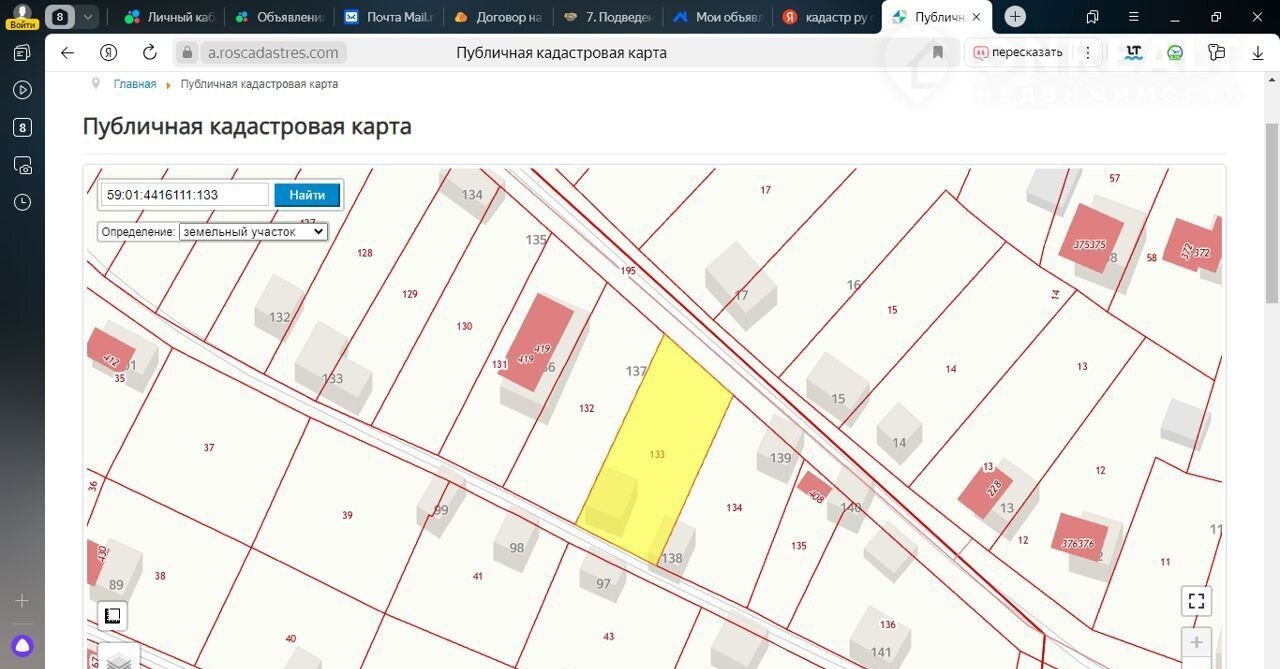1280x669 pixels.
Task: Open the browser downloads icon
Action: [1258, 53]
